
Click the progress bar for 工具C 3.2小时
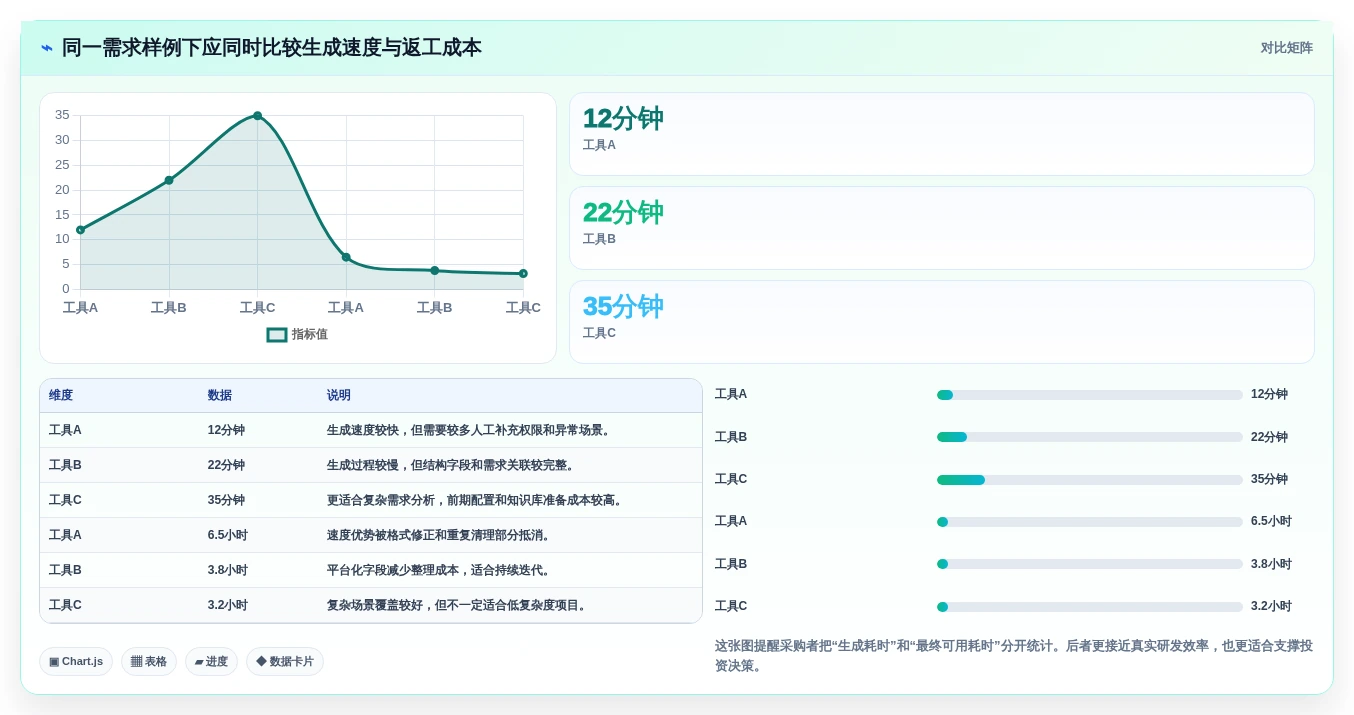(1089, 607)
